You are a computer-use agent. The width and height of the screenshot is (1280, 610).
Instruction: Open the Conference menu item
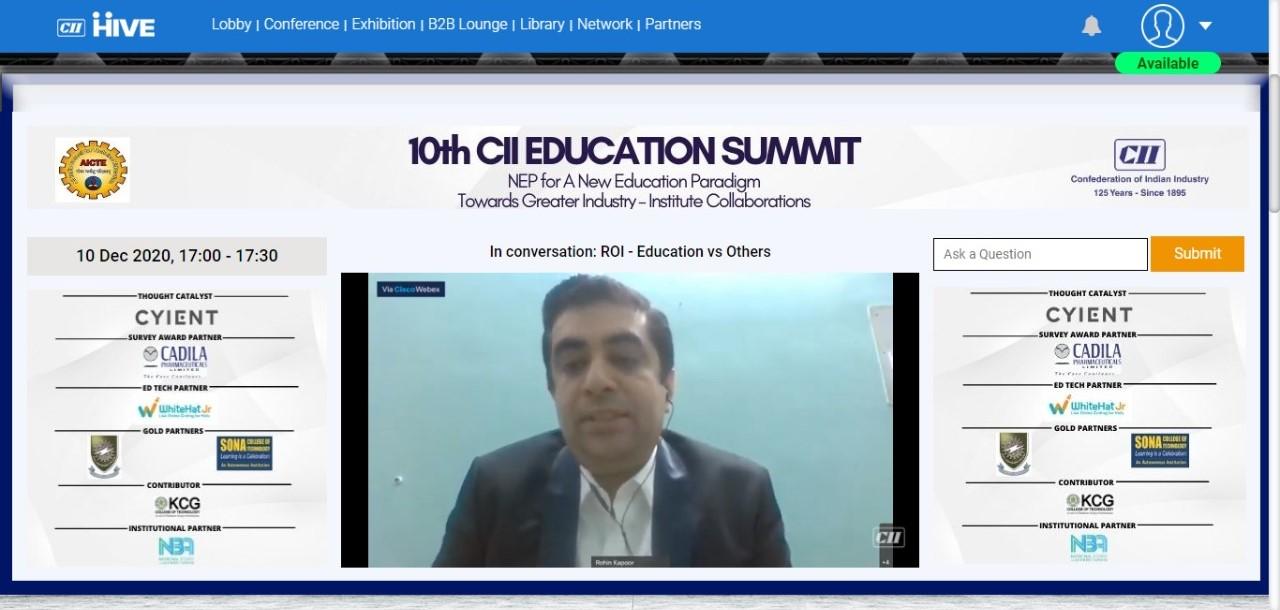tap(301, 24)
